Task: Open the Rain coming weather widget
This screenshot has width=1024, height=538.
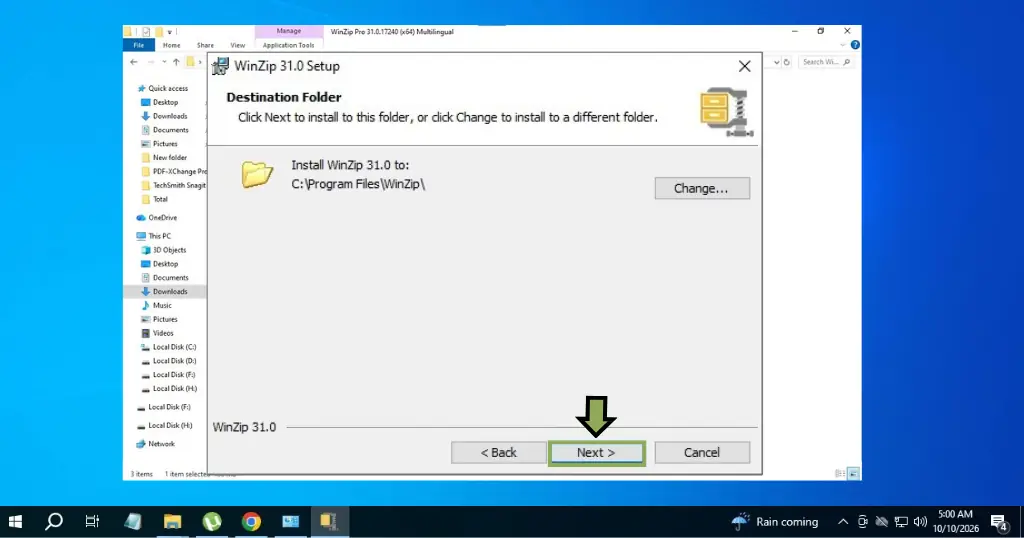Action: point(775,522)
